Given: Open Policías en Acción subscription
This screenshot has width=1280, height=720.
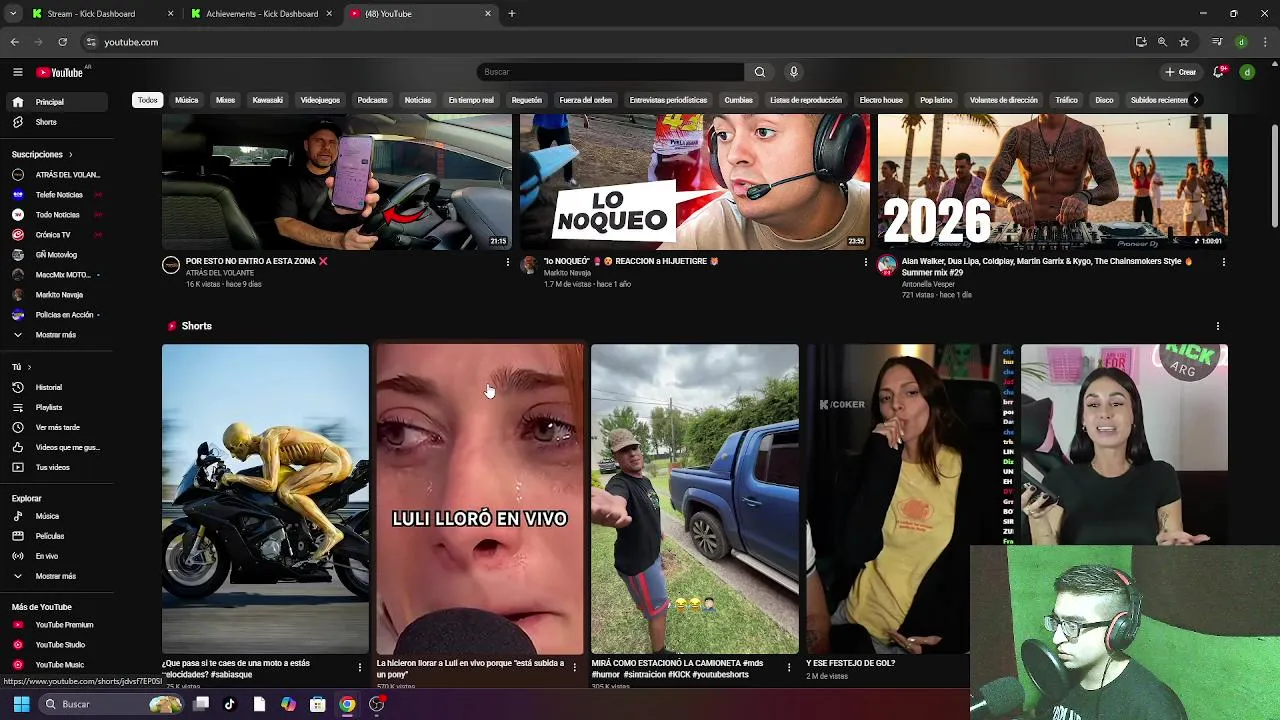Looking at the screenshot, I should [55, 315].
